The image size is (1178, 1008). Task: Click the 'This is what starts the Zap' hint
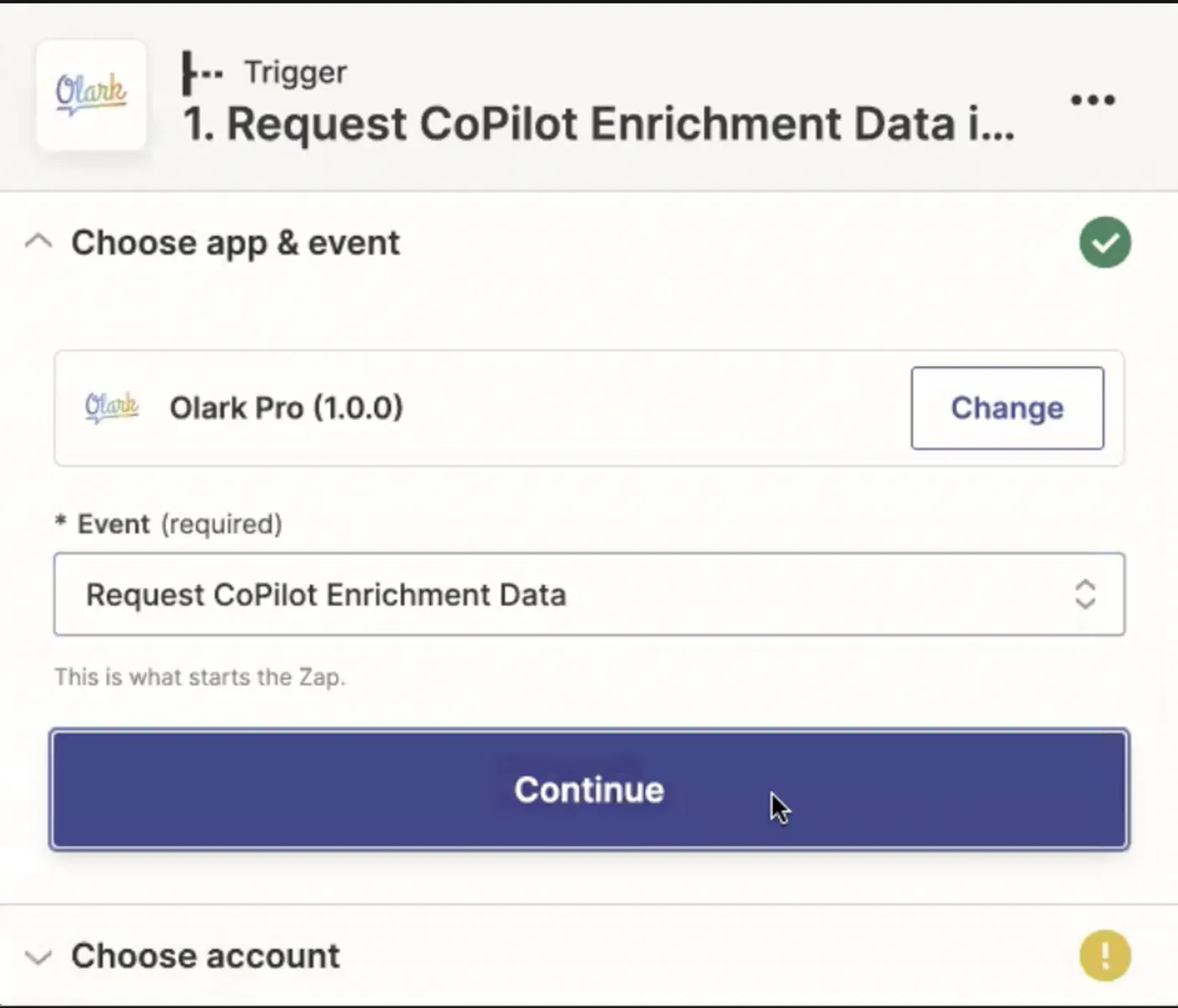(200, 677)
